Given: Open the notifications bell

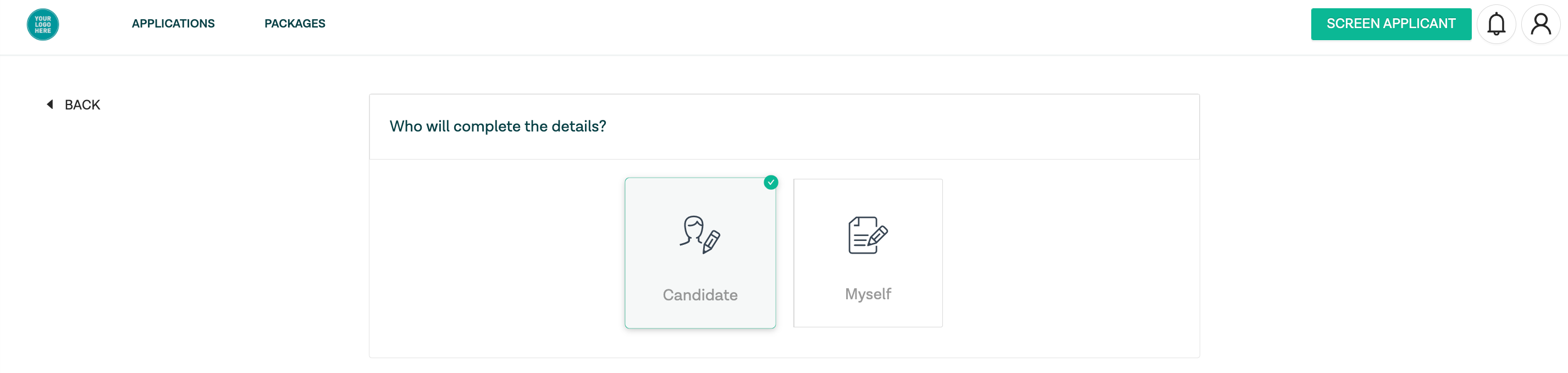Looking at the screenshot, I should (x=1496, y=24).
